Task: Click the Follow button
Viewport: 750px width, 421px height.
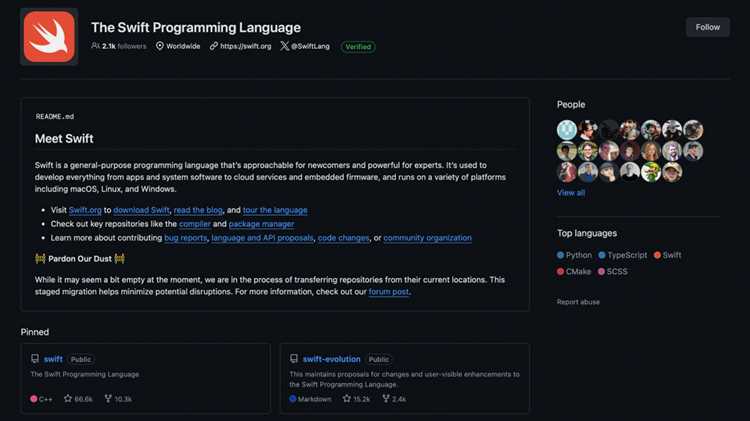Action: (707, 27)
